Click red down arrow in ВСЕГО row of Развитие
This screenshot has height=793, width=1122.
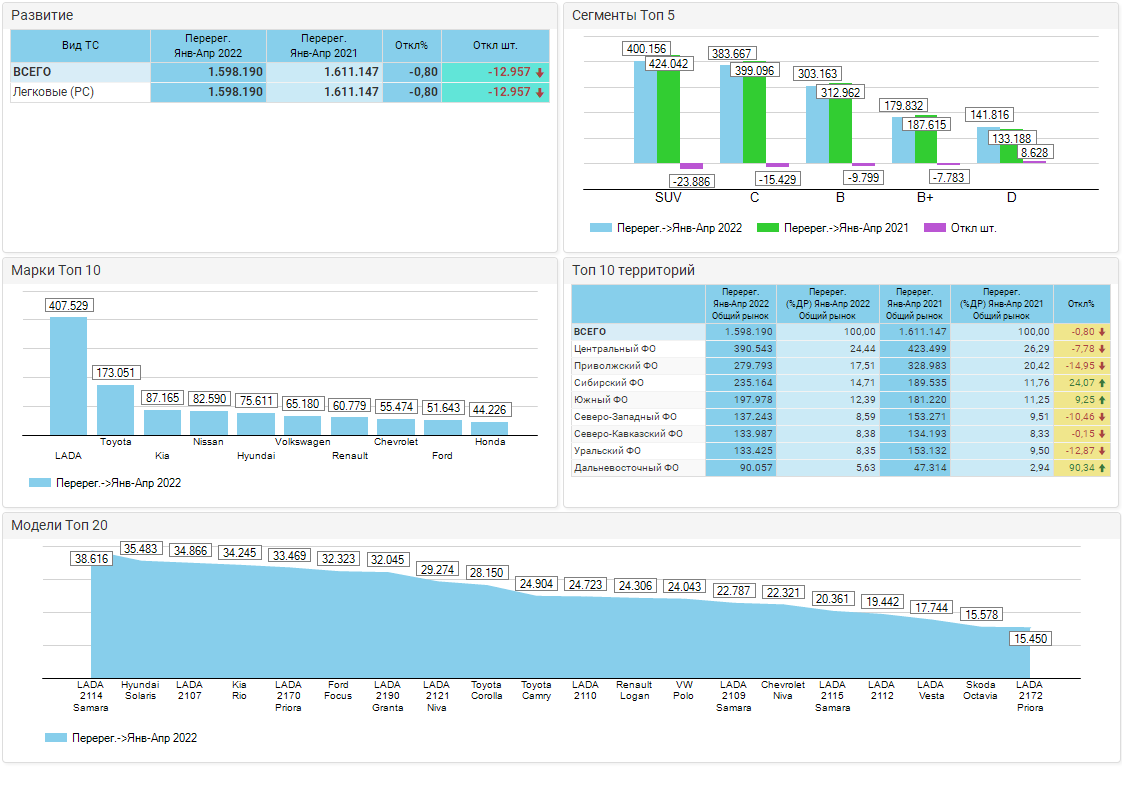coord(540,72)
